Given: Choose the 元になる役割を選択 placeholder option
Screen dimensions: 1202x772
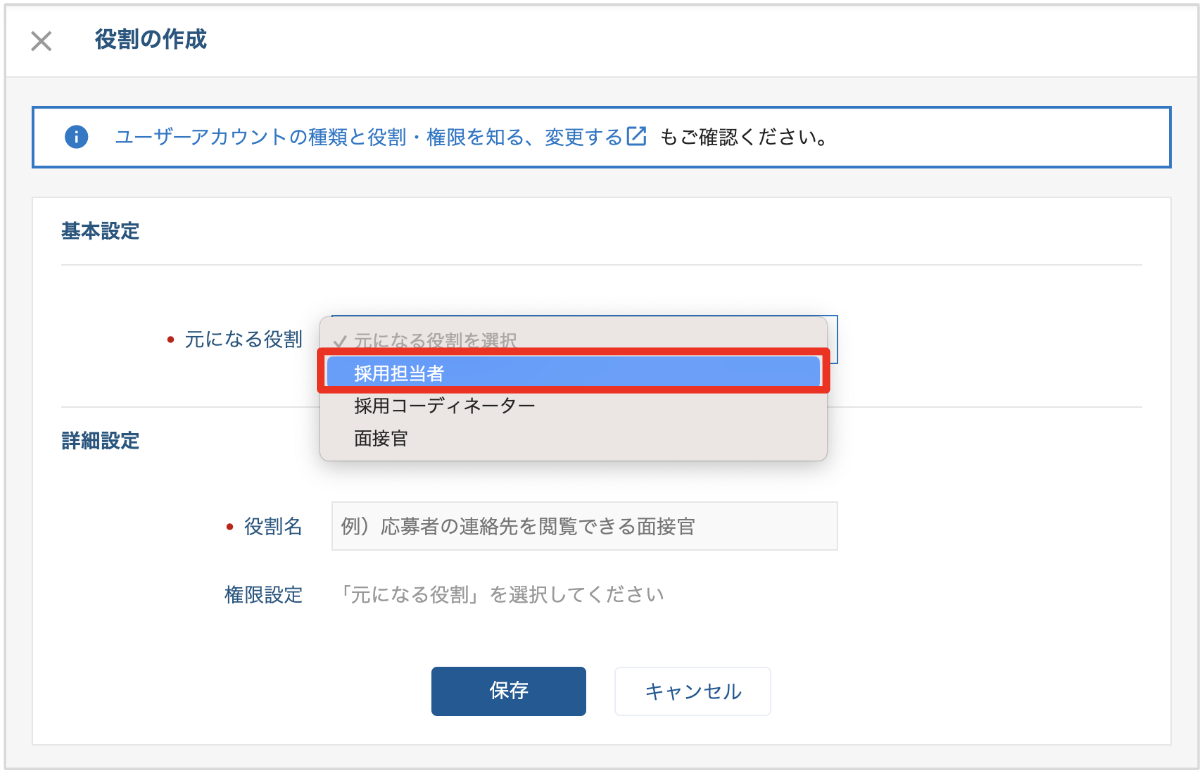Looking at the screenshot, I should [x=573, y=340].
